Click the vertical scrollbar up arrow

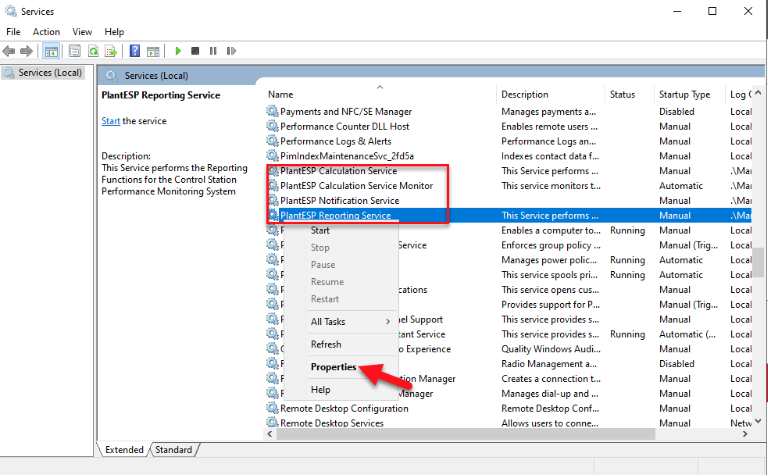[758, 93]
